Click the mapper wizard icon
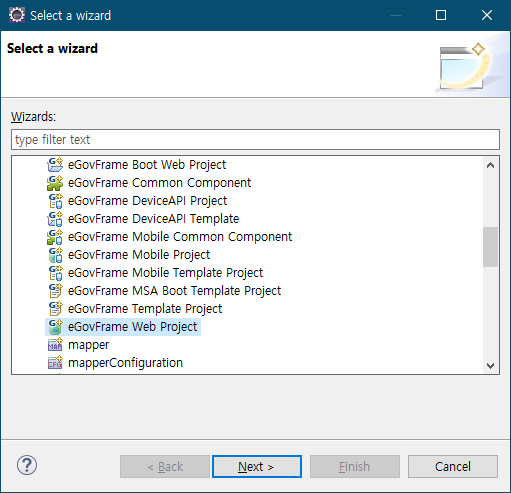Viewport: 511px width, 493px height. 55,345
